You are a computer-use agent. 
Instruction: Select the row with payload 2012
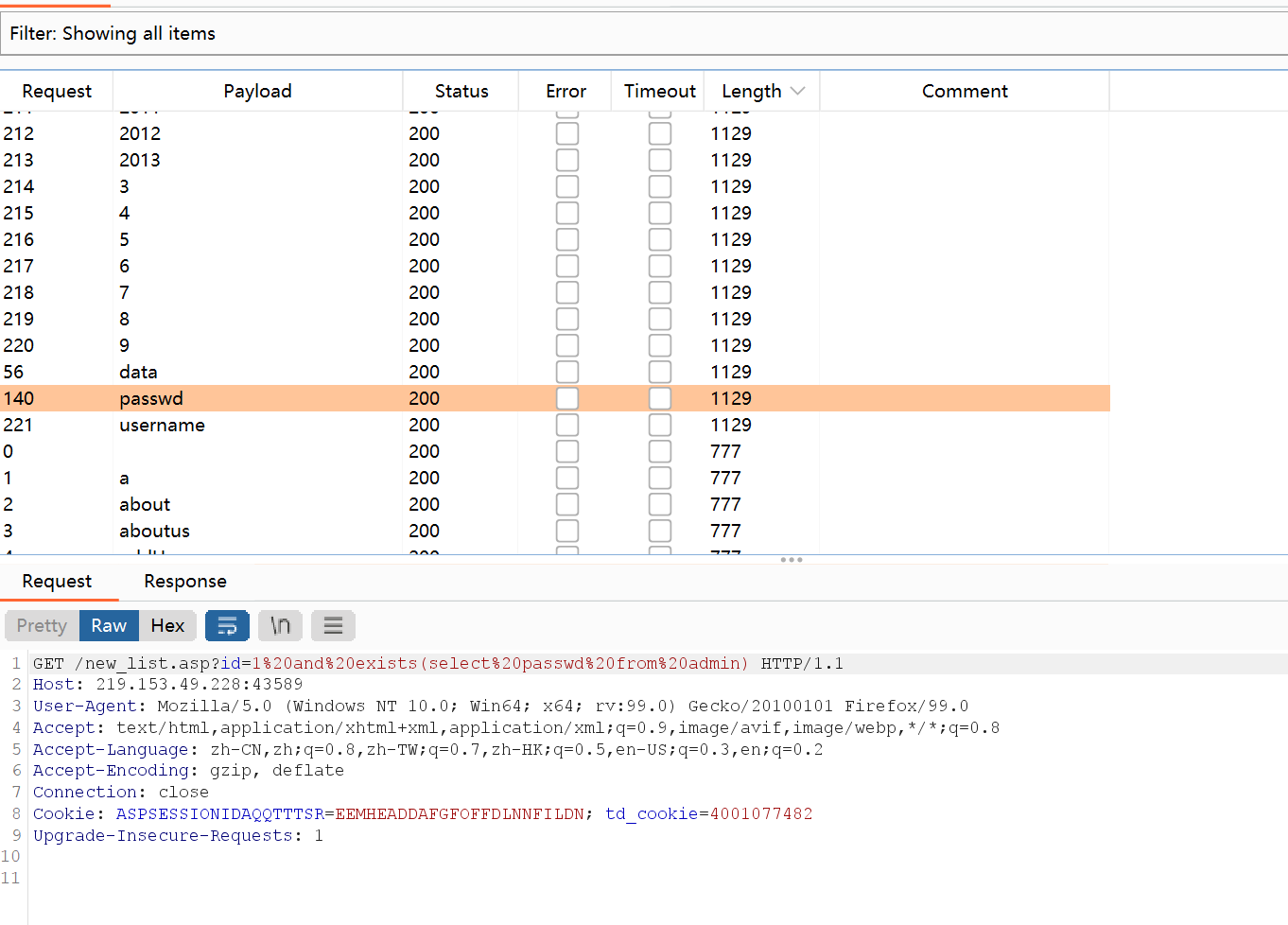point(554,133)
